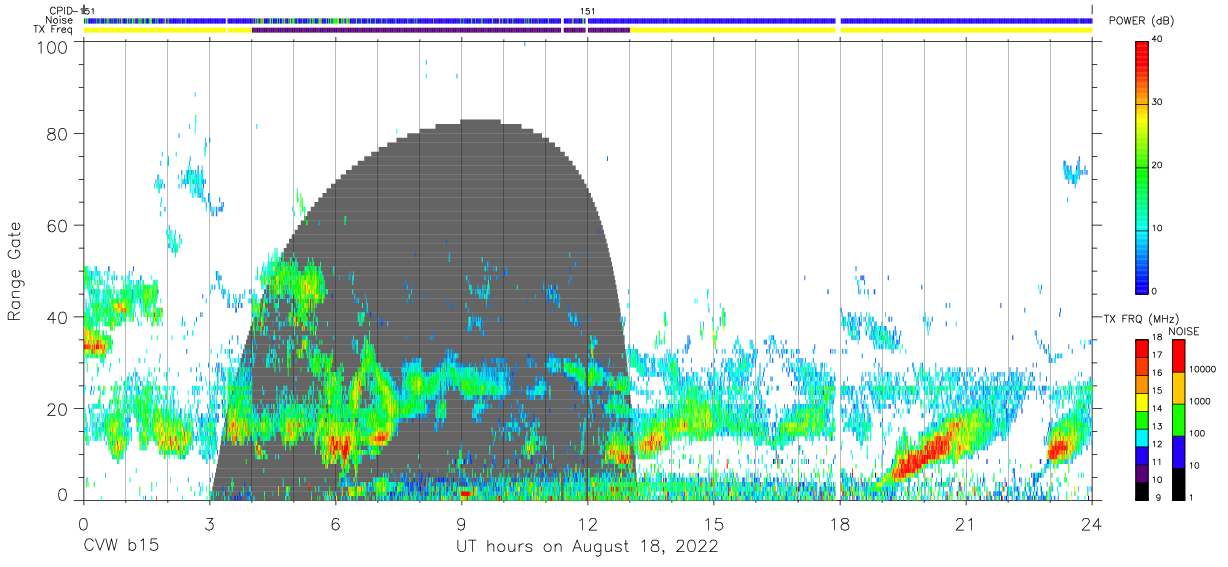Viewport: 1228px width, 567px height.
Task: Click the noise scale tick label 1
Action: 1191,497
